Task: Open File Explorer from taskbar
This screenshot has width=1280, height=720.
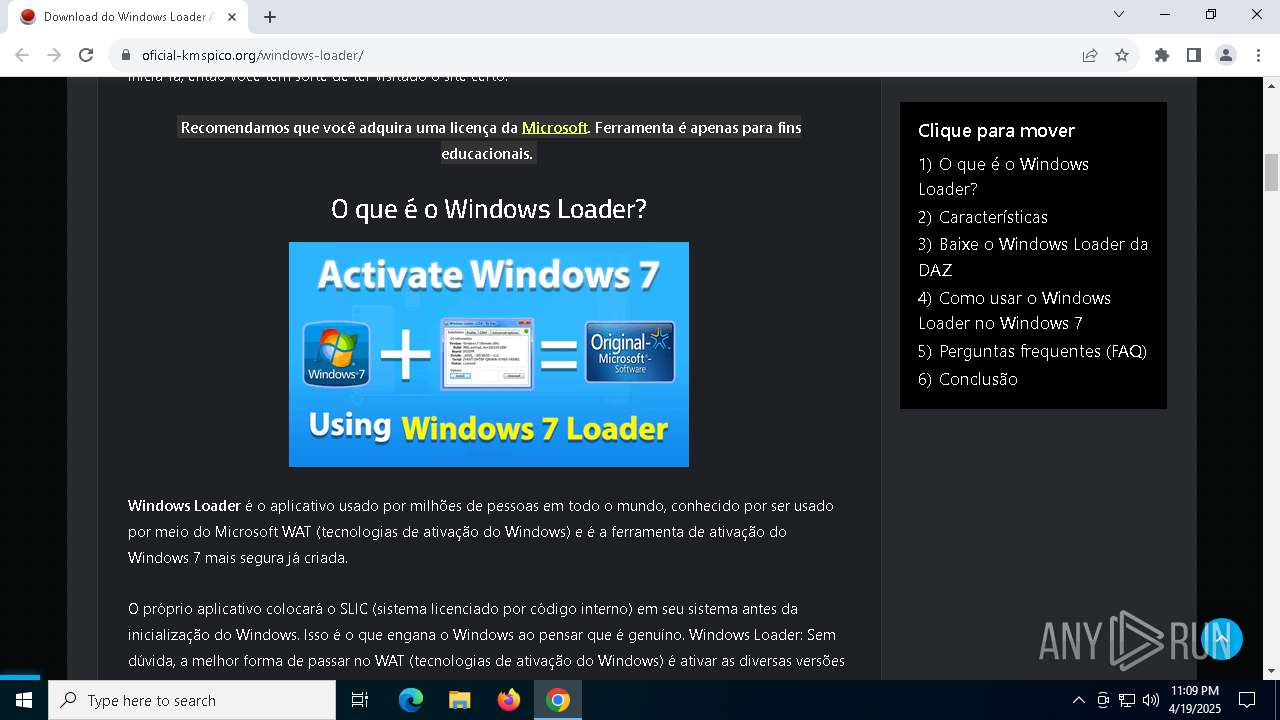Action: point(459,700)
